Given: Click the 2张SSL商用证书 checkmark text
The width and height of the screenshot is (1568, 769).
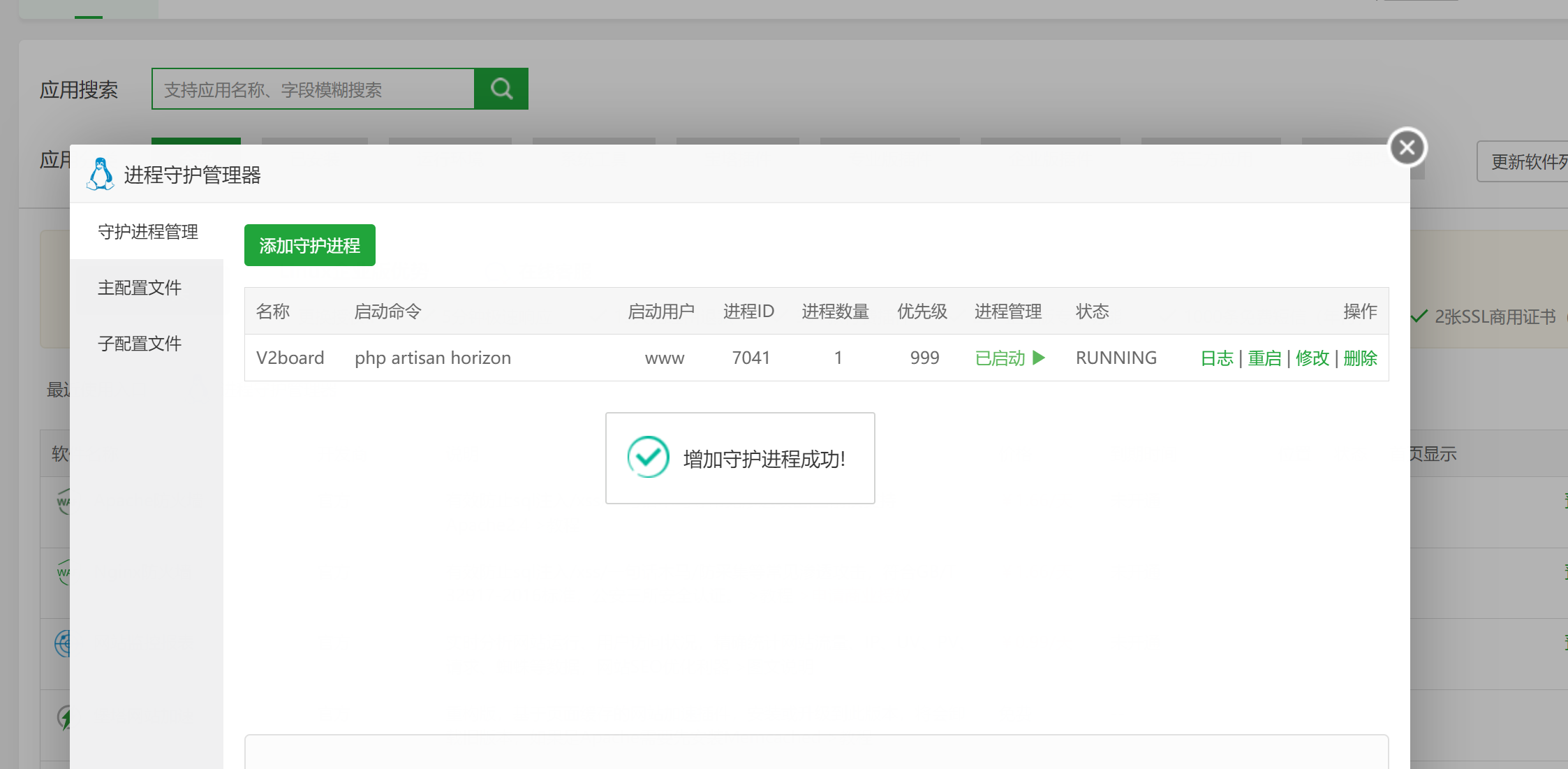Looking at the screenshot, I should coord(1494,317).
